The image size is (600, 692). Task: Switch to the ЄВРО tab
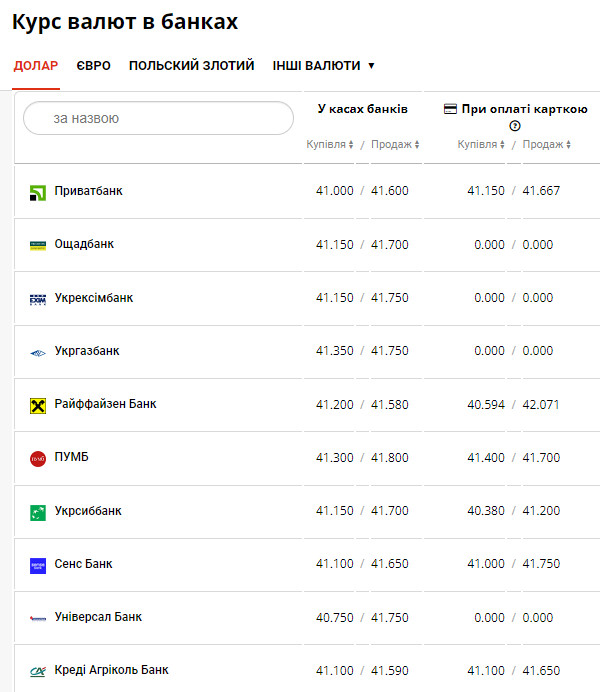tap(93, 66)
